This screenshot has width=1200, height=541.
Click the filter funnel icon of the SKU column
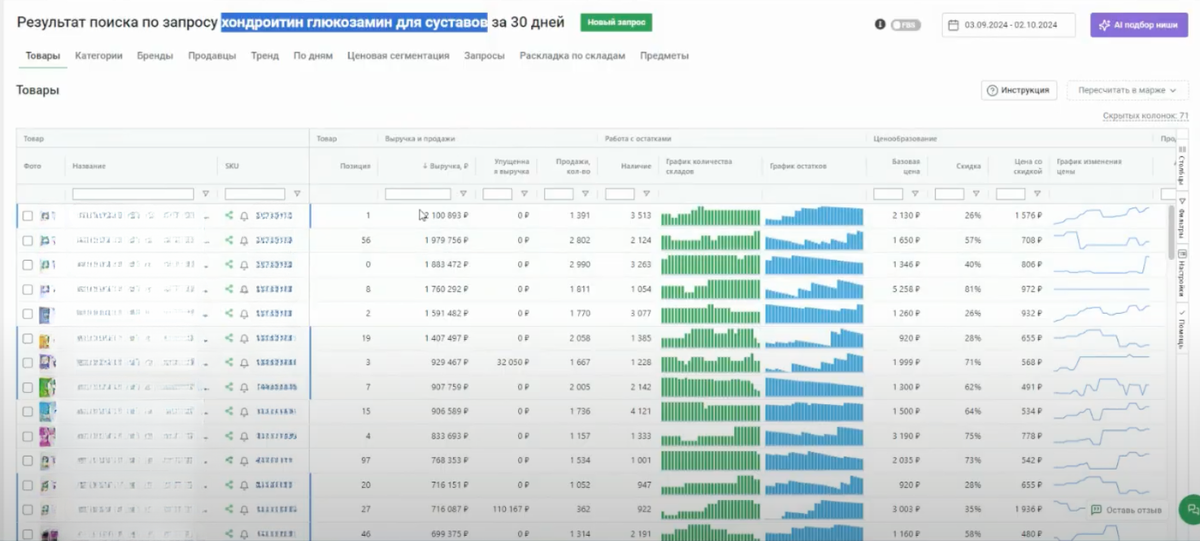tap(297, 194)
